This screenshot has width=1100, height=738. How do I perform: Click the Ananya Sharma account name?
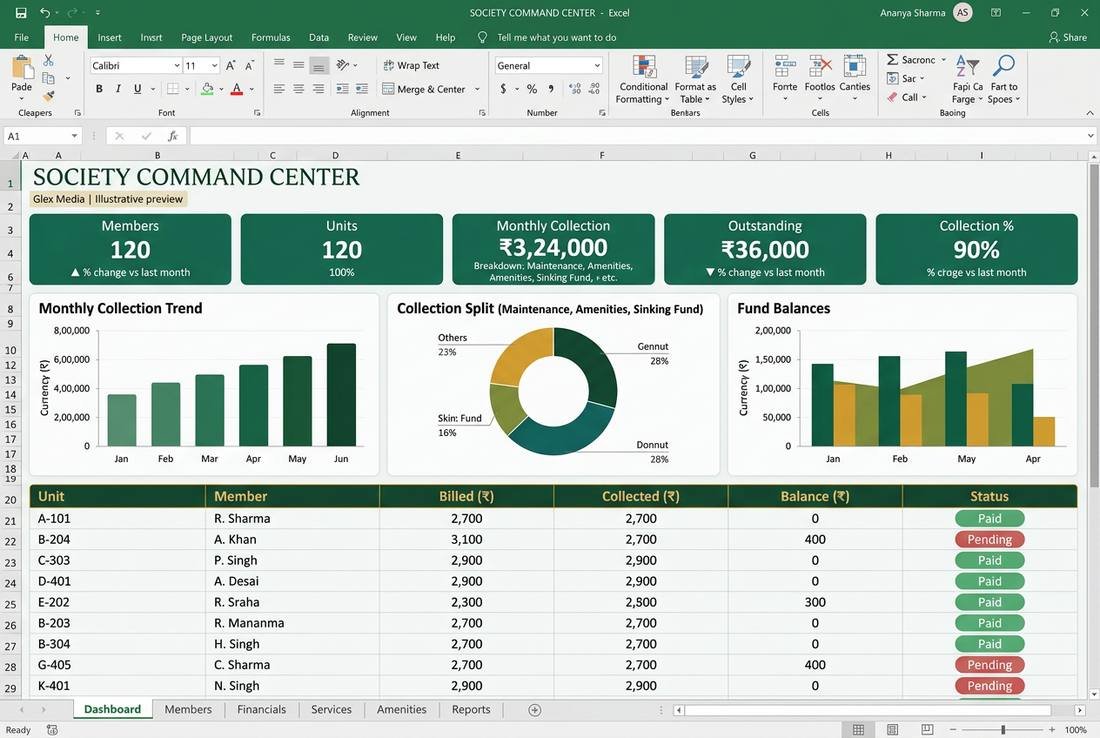coord(913,13)
